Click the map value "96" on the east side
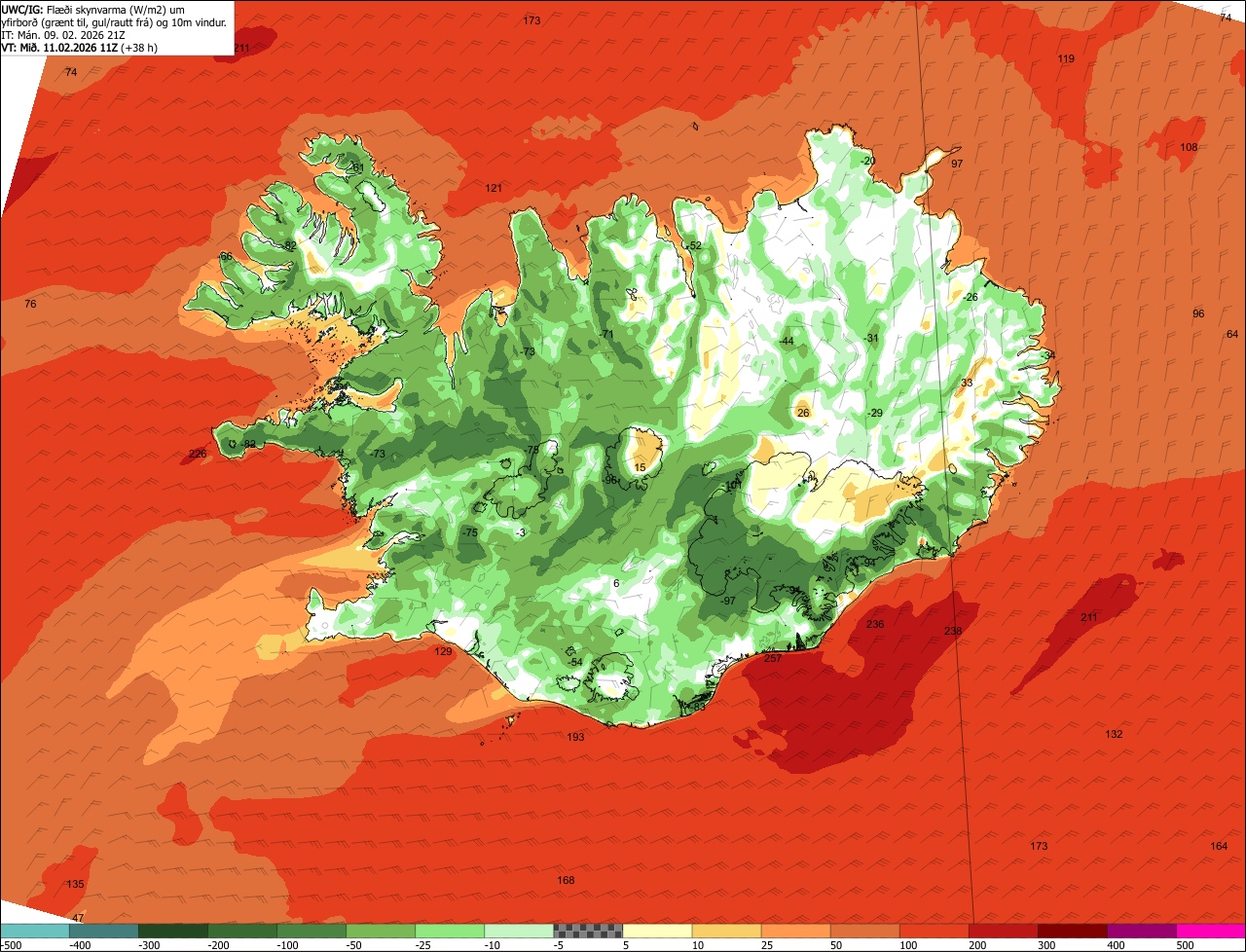Viewport: 1246px width, 952px height. (x=1198, y=313)
